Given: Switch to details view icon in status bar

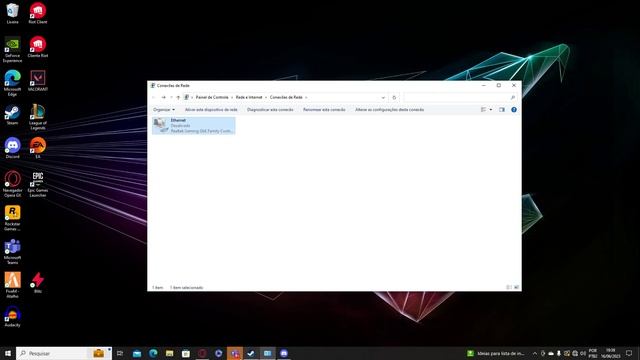Looking at the screenshot, I should pyautogui.click(x=509, y=287).
